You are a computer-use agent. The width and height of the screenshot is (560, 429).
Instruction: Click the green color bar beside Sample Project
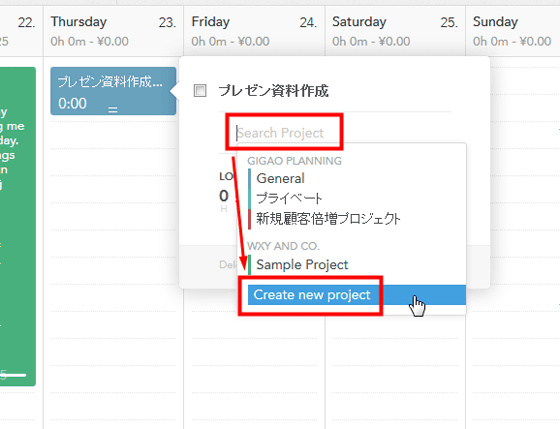coord(249,265)
